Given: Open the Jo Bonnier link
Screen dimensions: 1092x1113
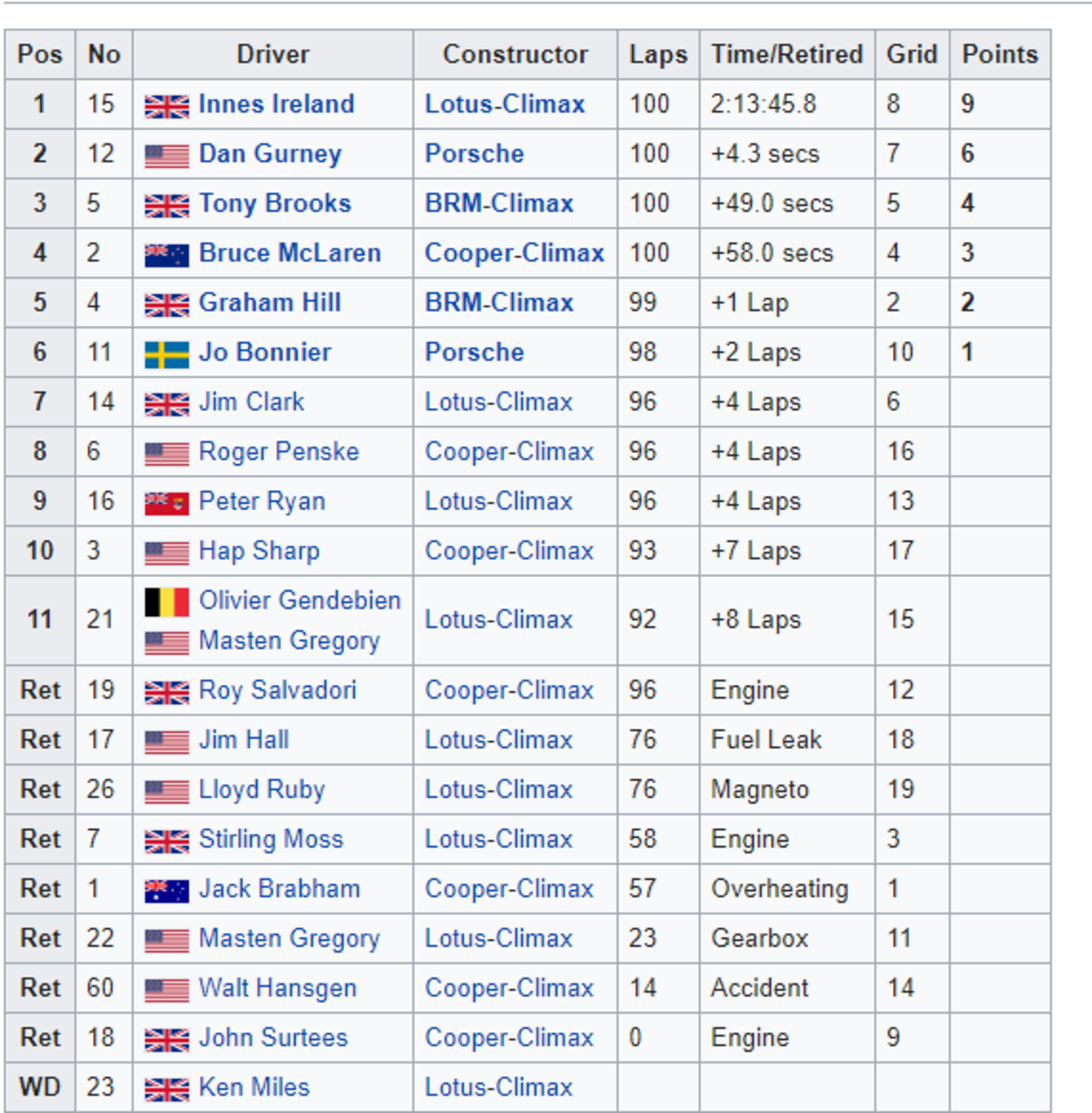Looking at the screenshot, I should click(x=265, y=351).
